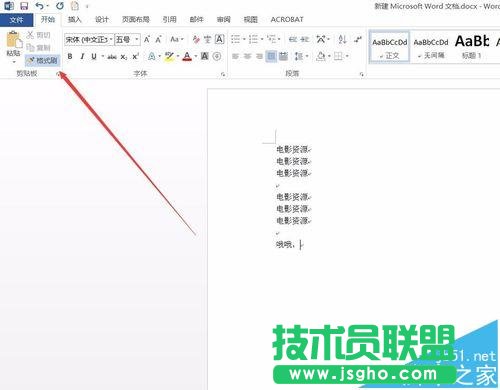The image size is (500, 390).
Task: Expand the Paste options arrow below 粘贴
Action: tap(14, 62)
